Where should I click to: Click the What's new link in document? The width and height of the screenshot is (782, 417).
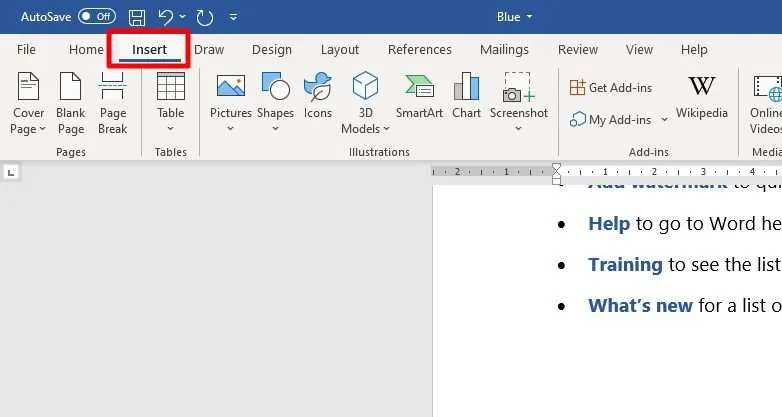(640, 305)
